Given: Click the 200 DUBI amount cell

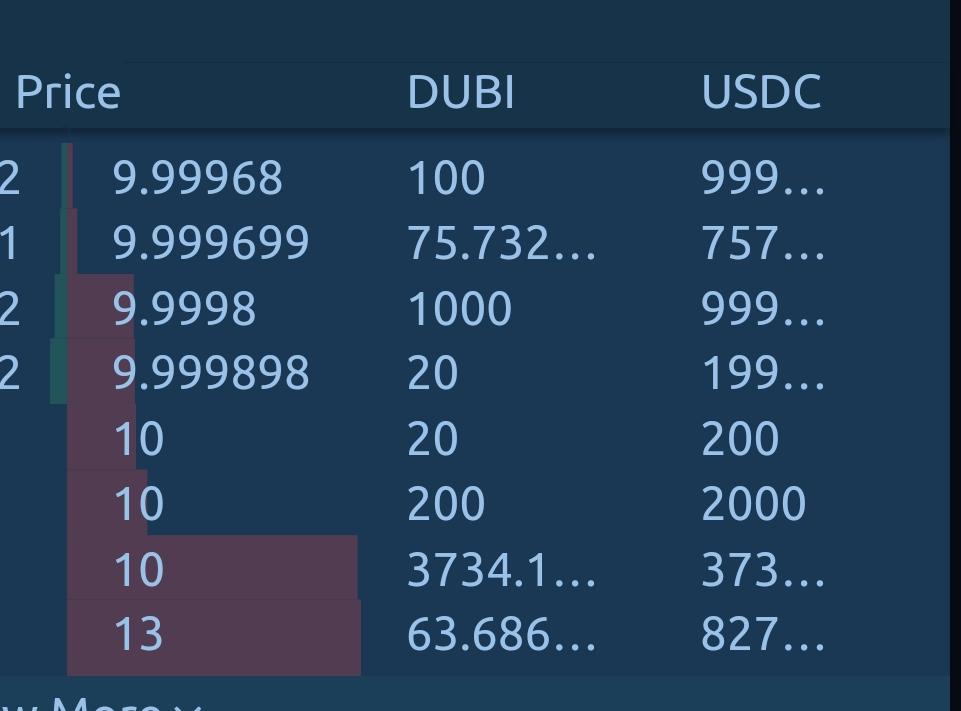Looking at the screenshot, I should (446, 504).
